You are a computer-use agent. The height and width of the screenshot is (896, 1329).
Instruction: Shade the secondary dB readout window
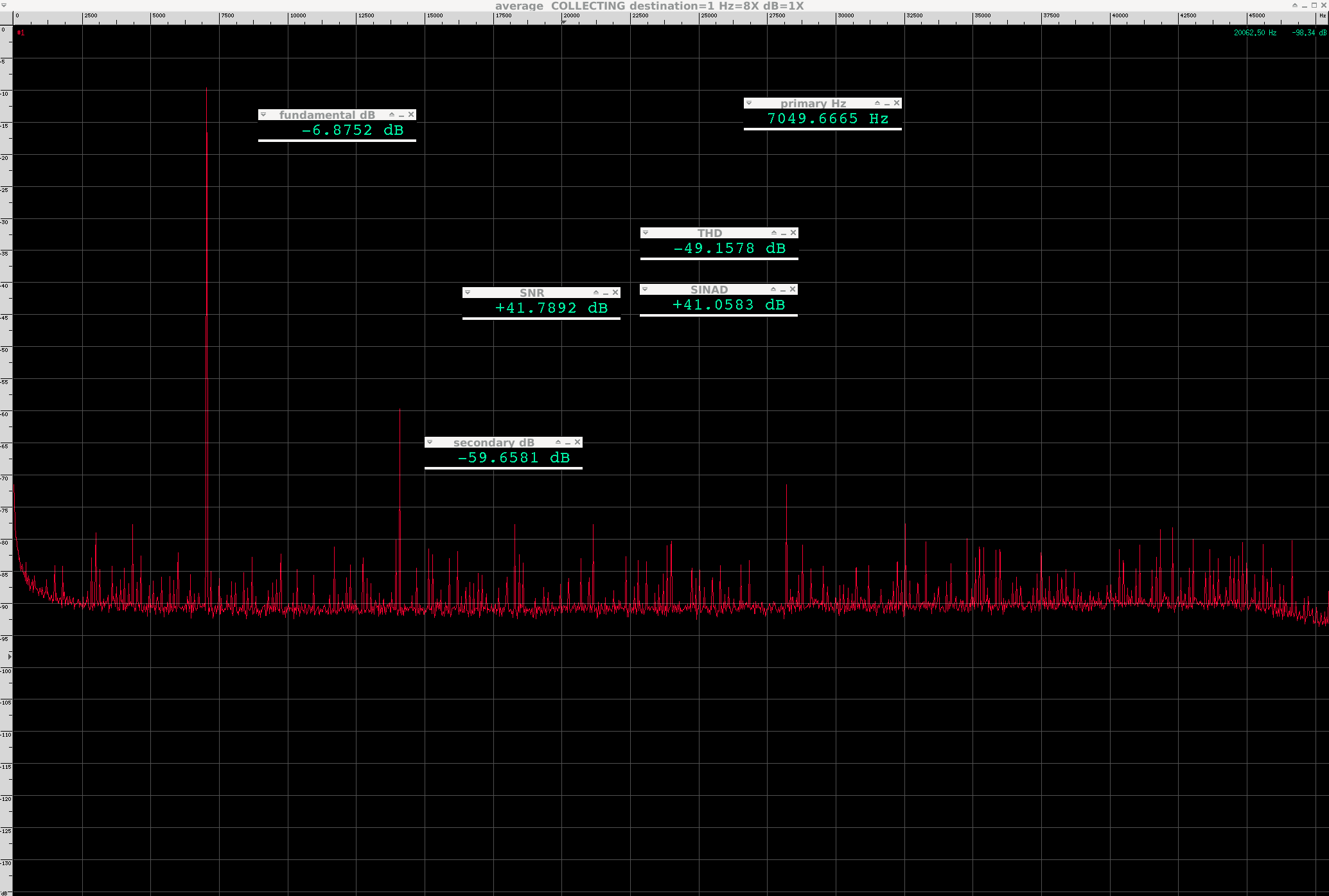tap(558, 443)
